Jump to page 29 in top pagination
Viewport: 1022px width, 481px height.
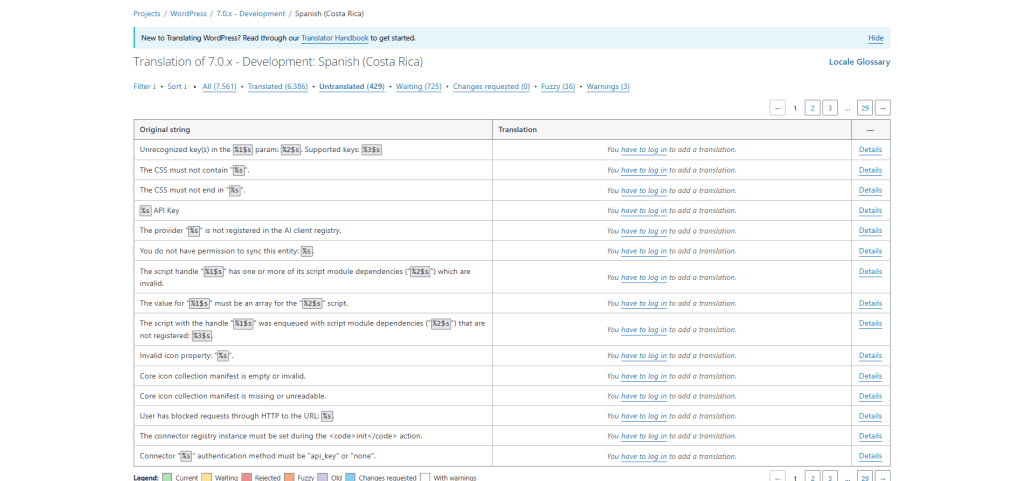click(x=864, y=108)
